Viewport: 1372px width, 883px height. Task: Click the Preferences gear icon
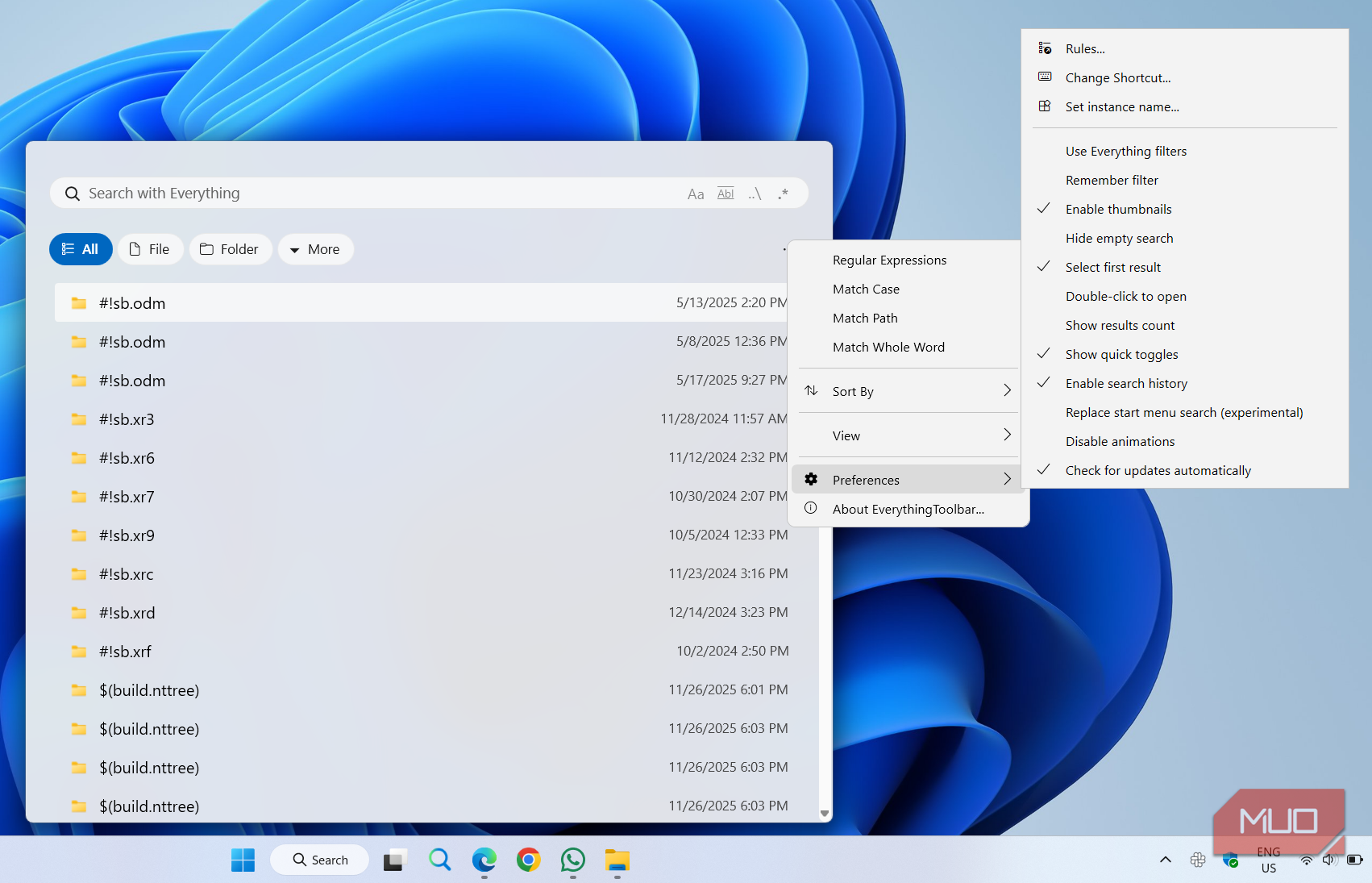coord(811,480)
